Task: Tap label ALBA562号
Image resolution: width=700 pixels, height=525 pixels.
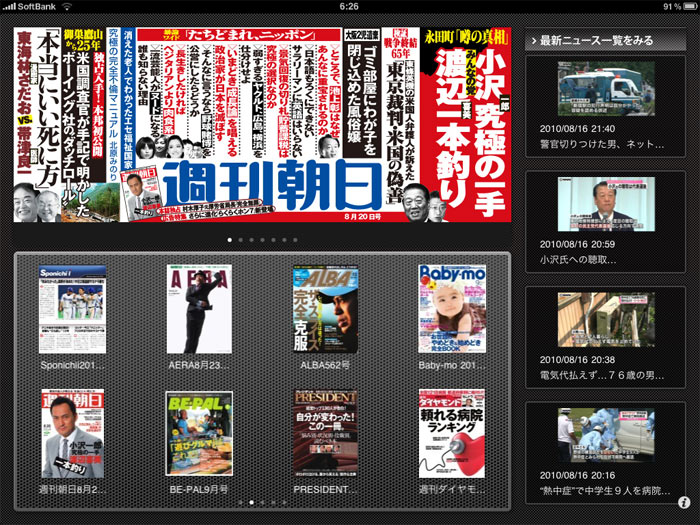Action: [325, 365]
